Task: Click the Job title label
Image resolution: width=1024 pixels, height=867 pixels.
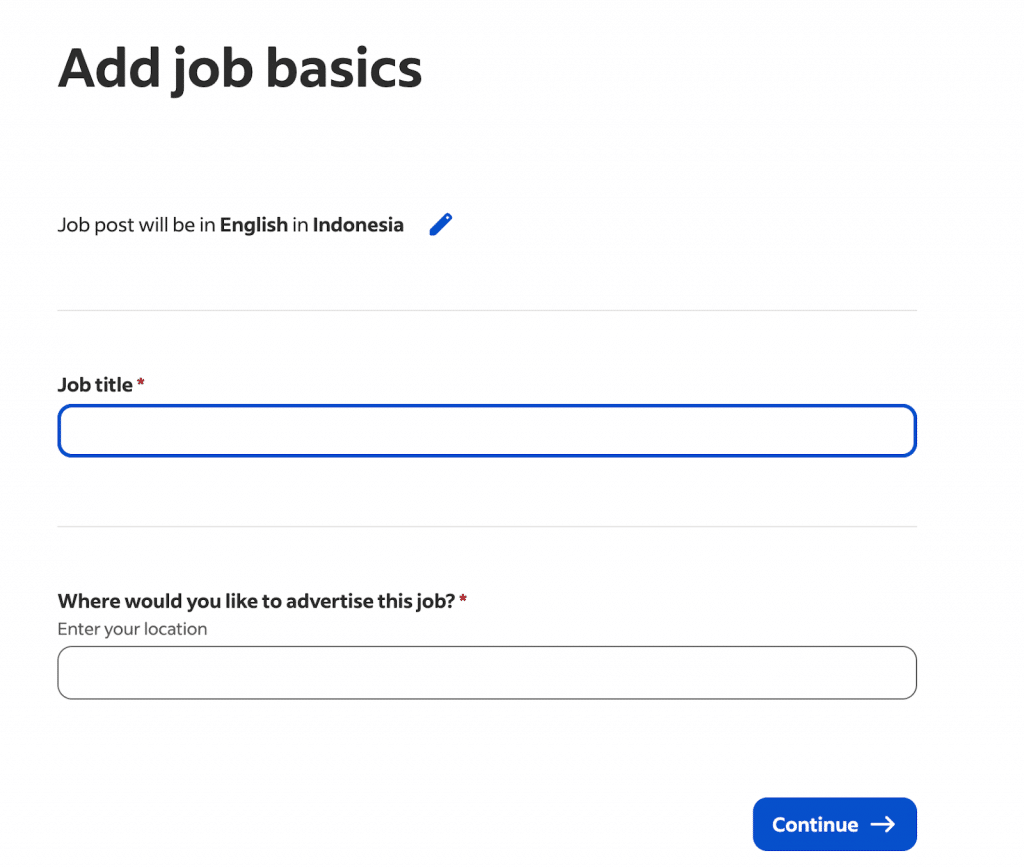Action: point(94,384)
